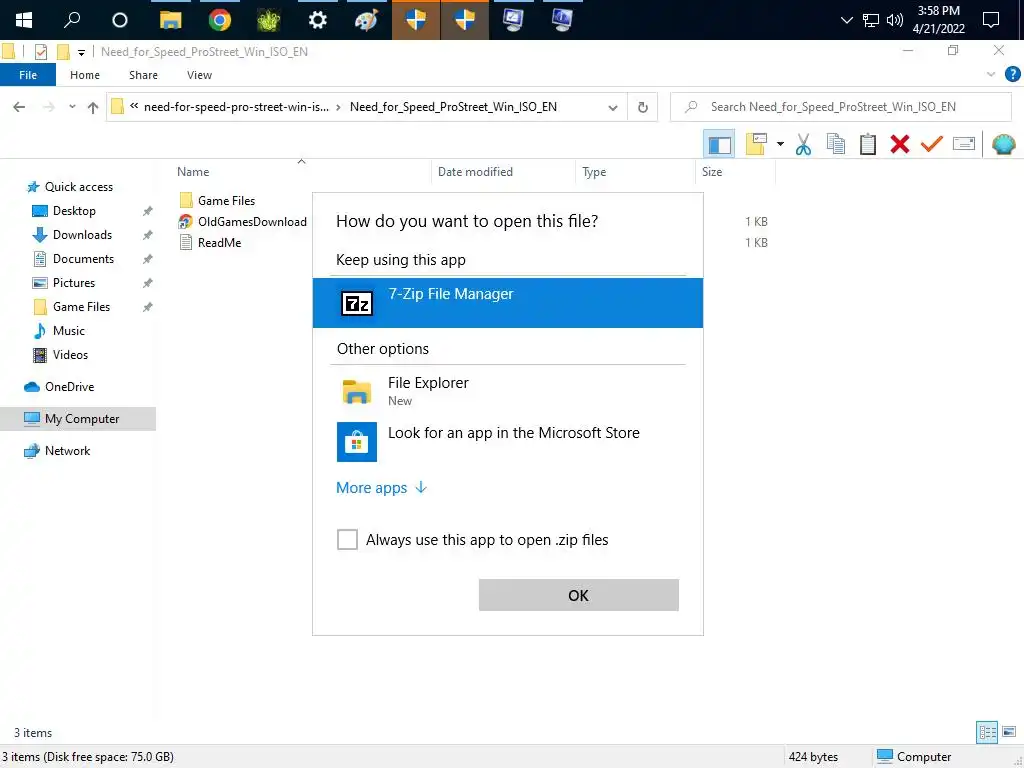The height and width of the screenshot is (768, 1024).
Task: Choose File Explorer to open the file
Action: [507, 391]
